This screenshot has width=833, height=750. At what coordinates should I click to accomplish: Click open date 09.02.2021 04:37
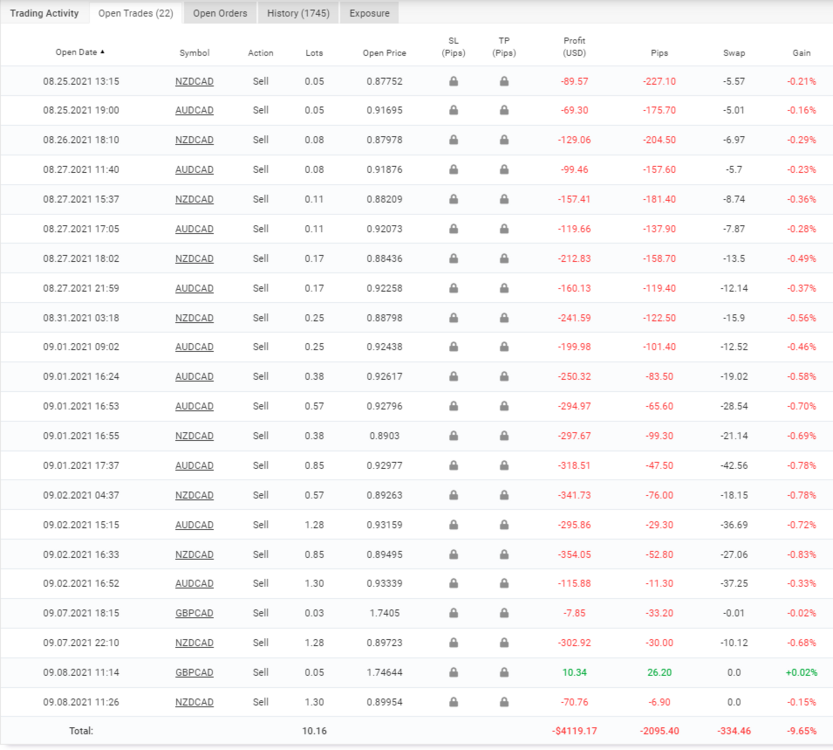[x=81, y=495]
